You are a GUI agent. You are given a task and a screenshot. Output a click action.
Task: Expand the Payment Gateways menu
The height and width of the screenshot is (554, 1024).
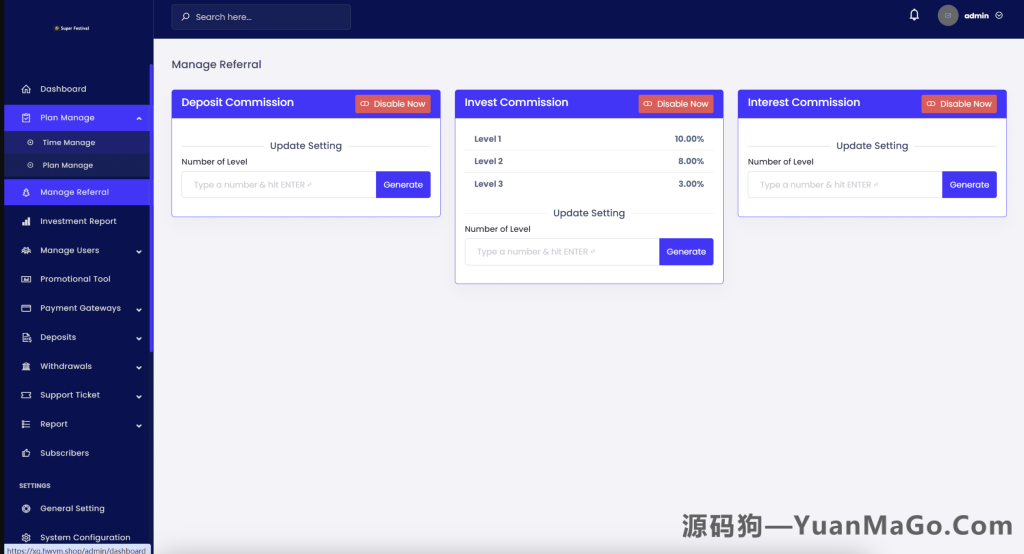139,309
